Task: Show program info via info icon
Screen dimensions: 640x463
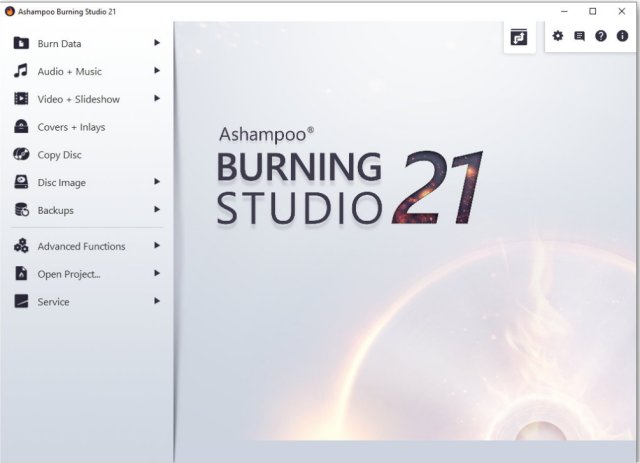Action: pyautogui.click(x=622, y=36)
